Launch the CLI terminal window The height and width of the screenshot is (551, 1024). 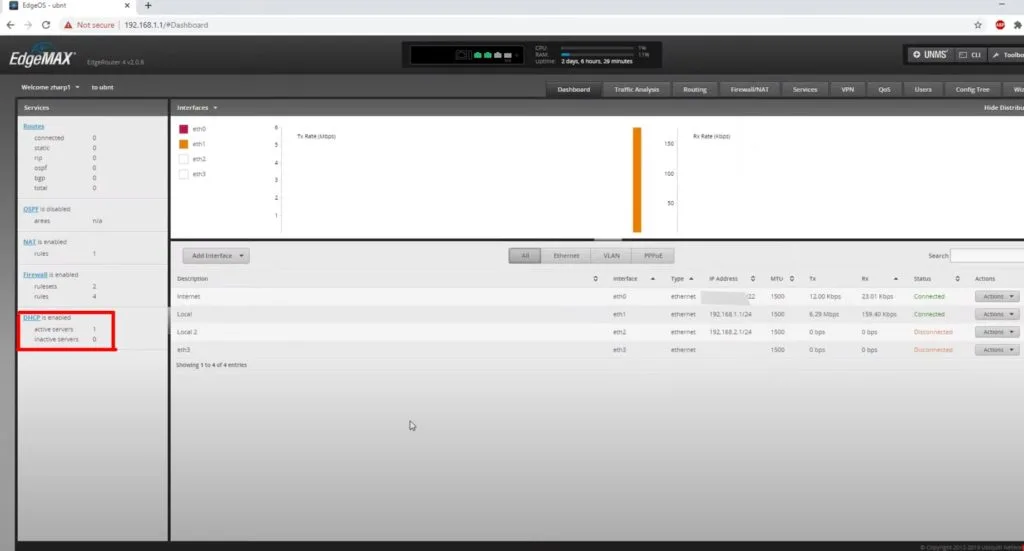pos(969,54)
